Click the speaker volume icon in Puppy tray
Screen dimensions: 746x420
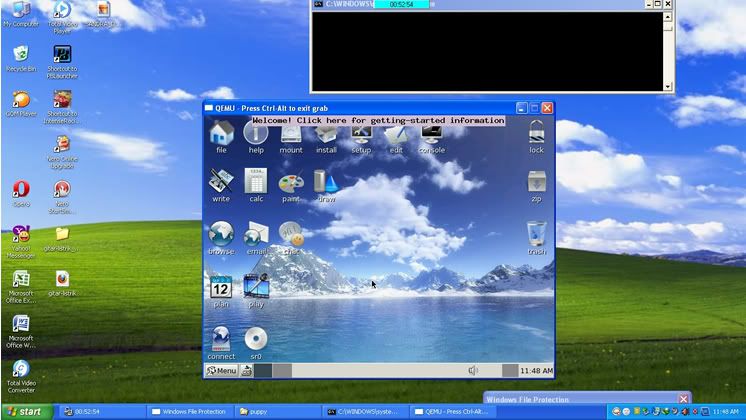pos(472,371)
